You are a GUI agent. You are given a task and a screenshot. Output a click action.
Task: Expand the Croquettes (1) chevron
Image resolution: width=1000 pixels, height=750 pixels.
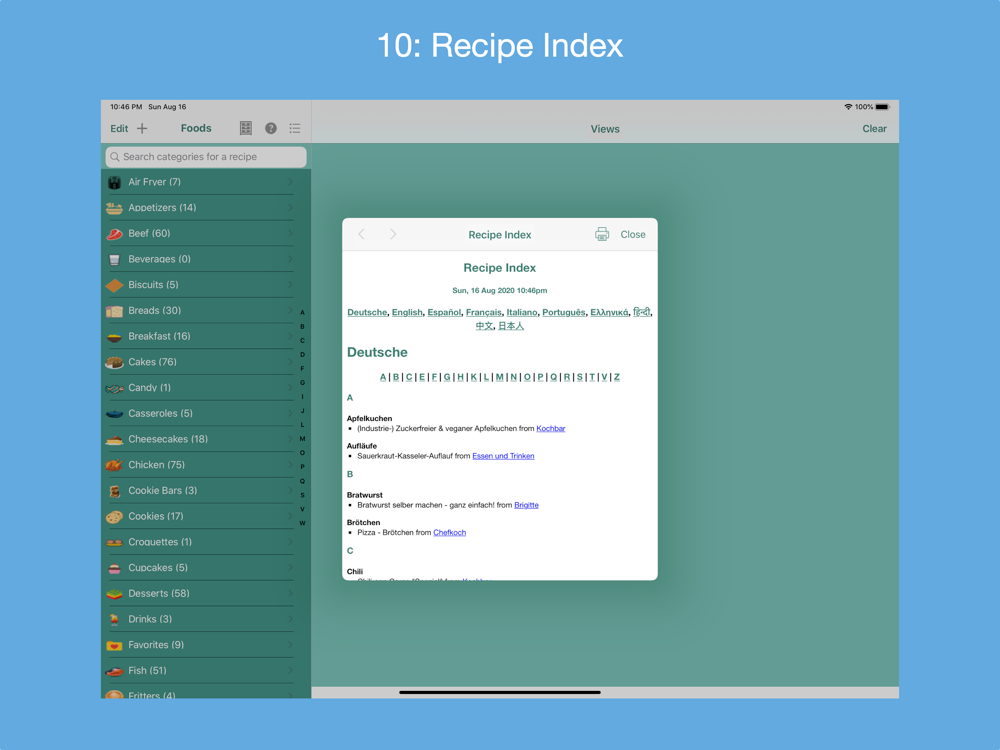290,541
